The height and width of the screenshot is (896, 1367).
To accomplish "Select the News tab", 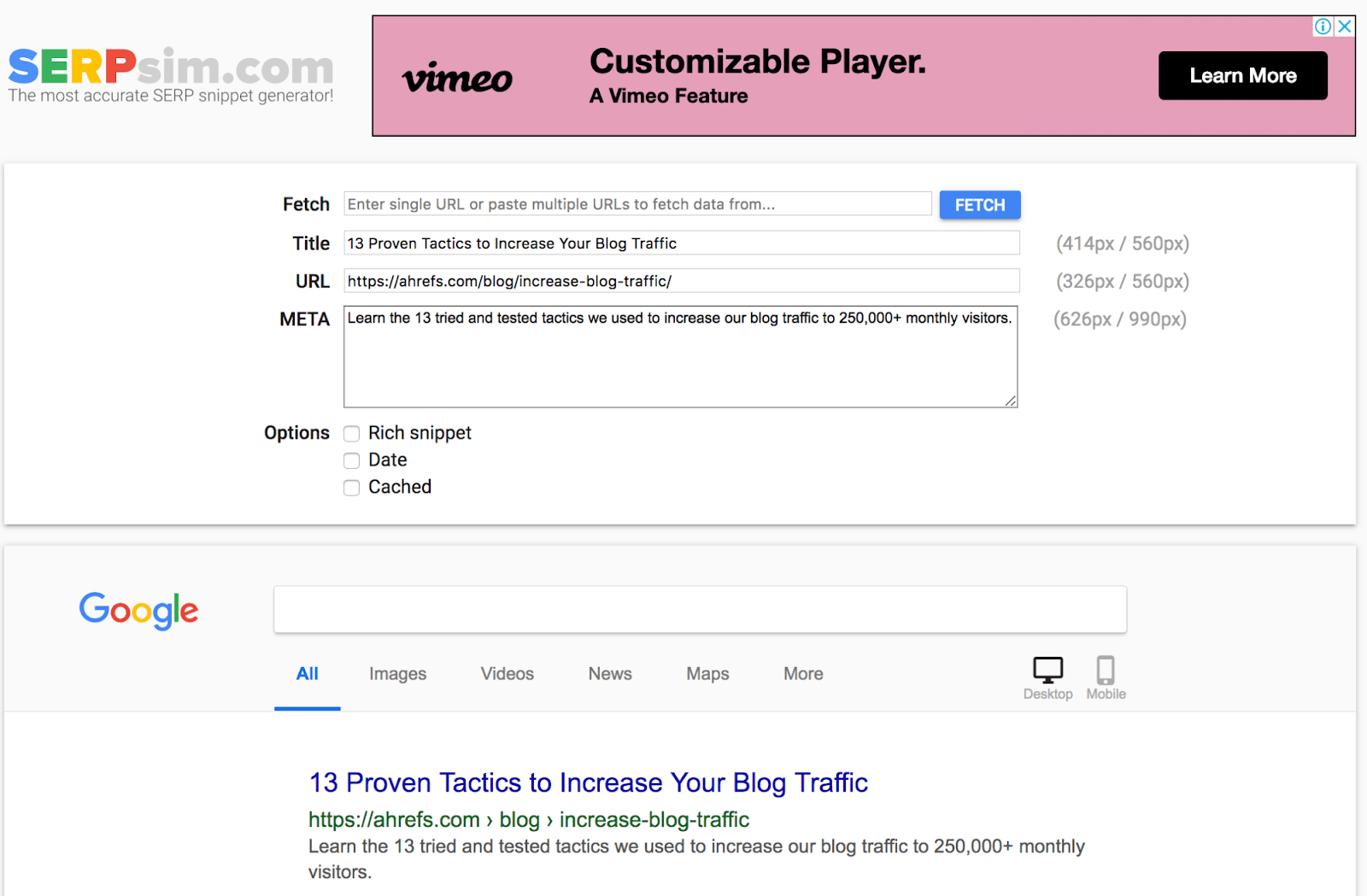I will coord(610,674).
